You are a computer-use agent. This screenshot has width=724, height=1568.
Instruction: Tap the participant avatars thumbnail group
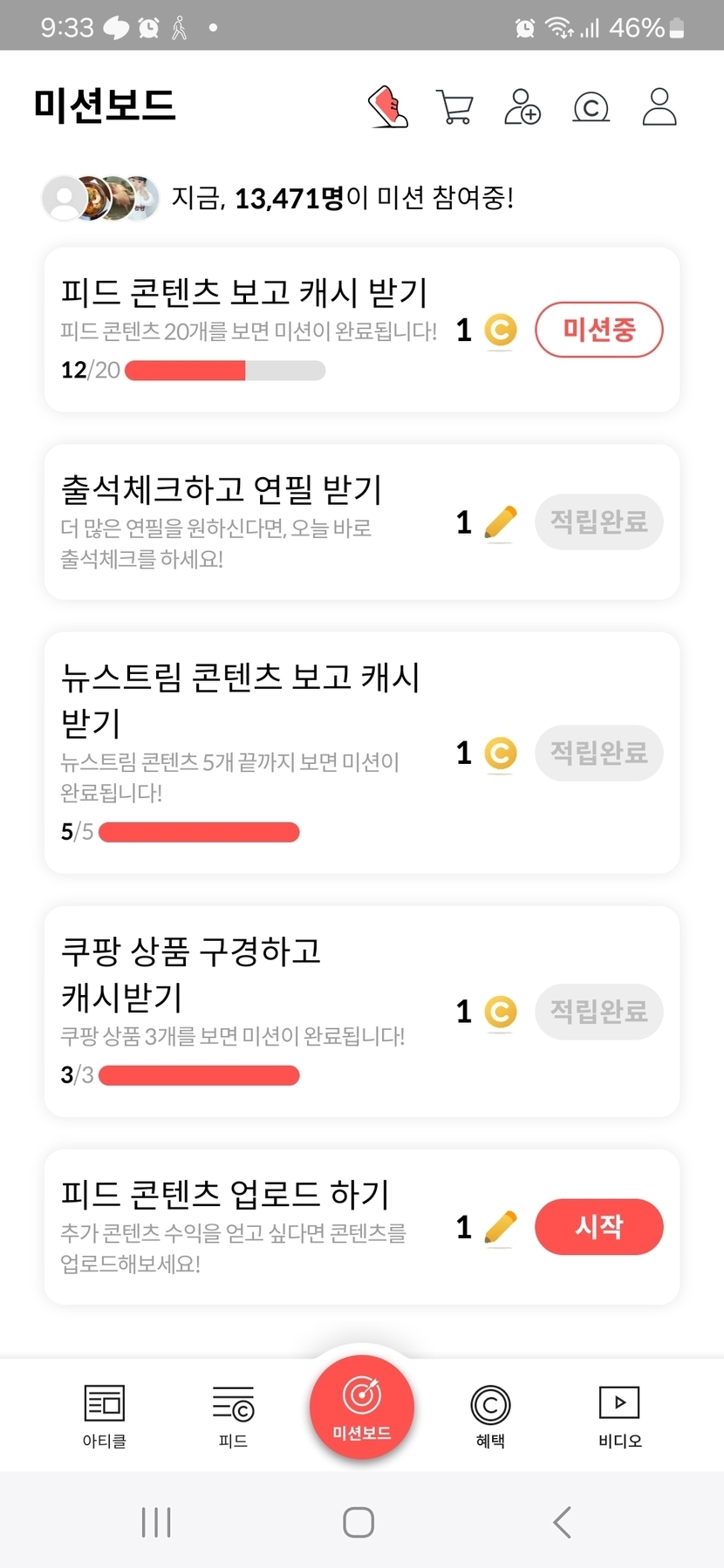(x=101, y=198)
